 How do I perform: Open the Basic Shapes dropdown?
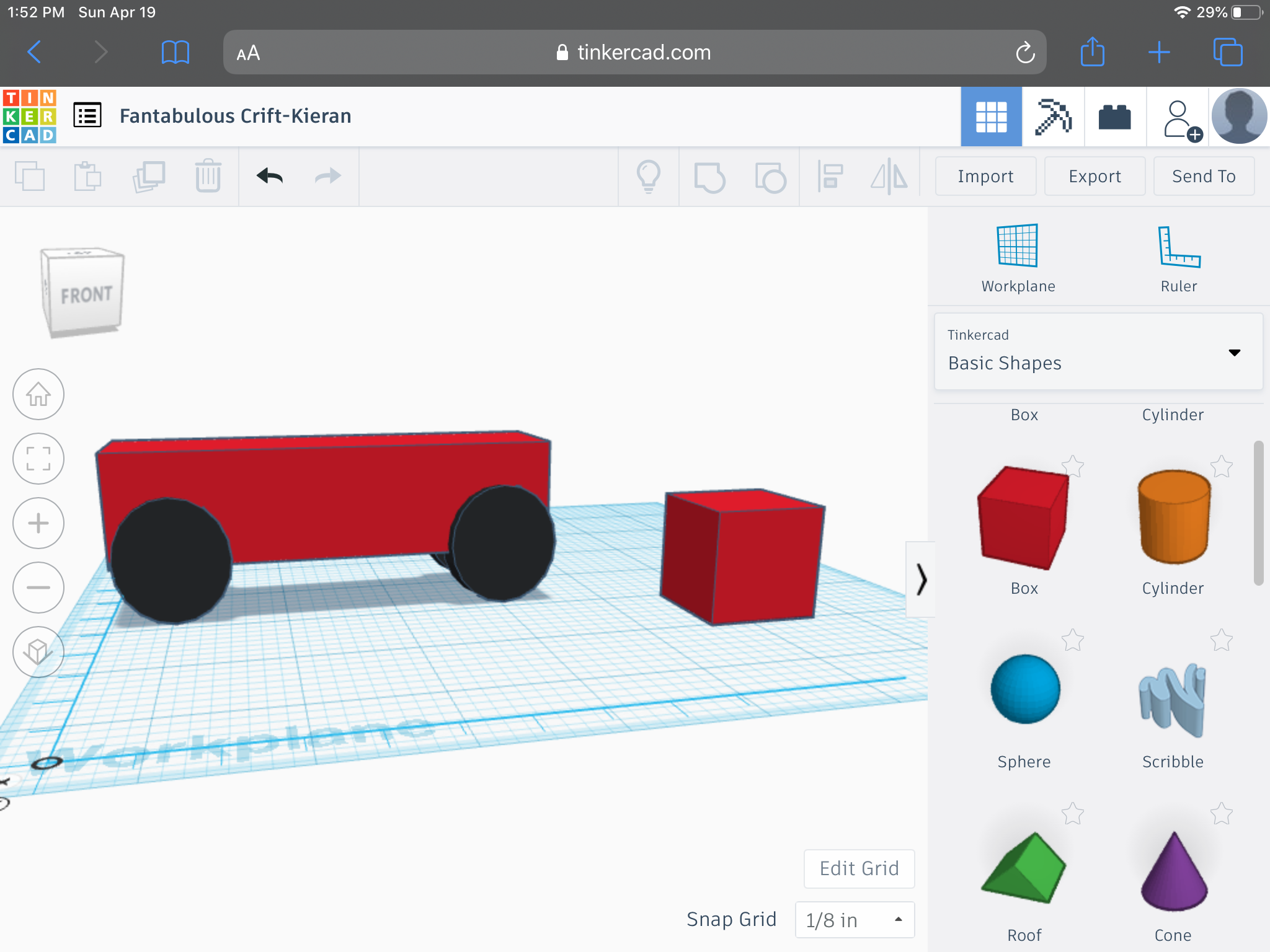click(x=1098, y=351)
